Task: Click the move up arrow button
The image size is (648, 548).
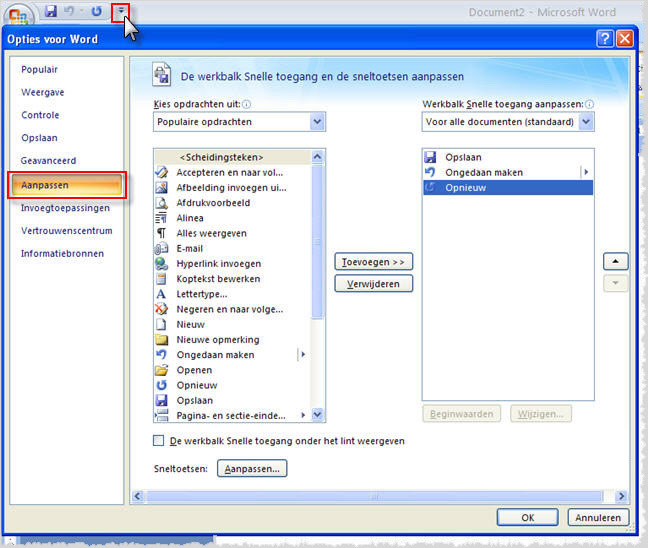Action: coord(615,261)
